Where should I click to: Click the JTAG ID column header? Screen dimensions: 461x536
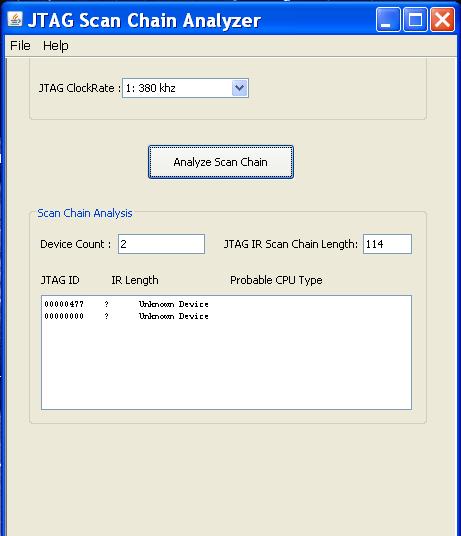tap(60, 280)
